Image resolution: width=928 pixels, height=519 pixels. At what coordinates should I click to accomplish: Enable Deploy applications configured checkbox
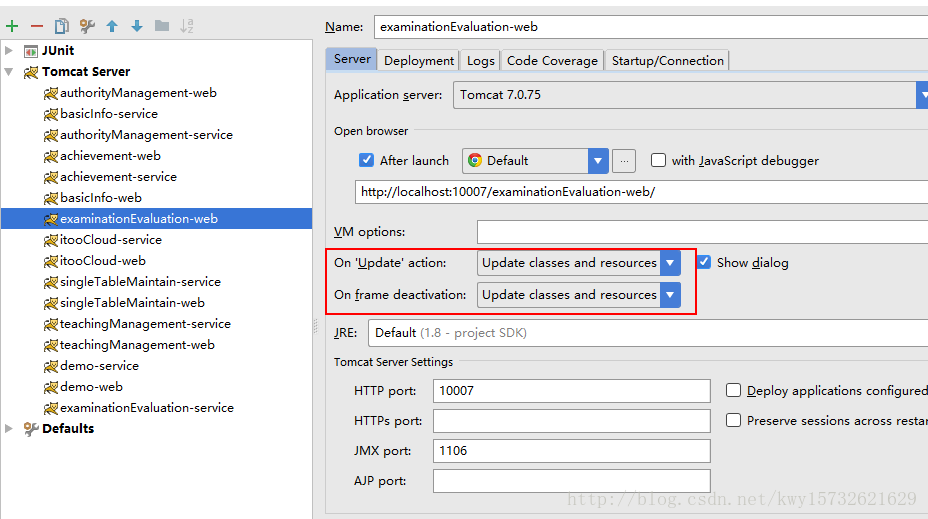click(733, 391)
